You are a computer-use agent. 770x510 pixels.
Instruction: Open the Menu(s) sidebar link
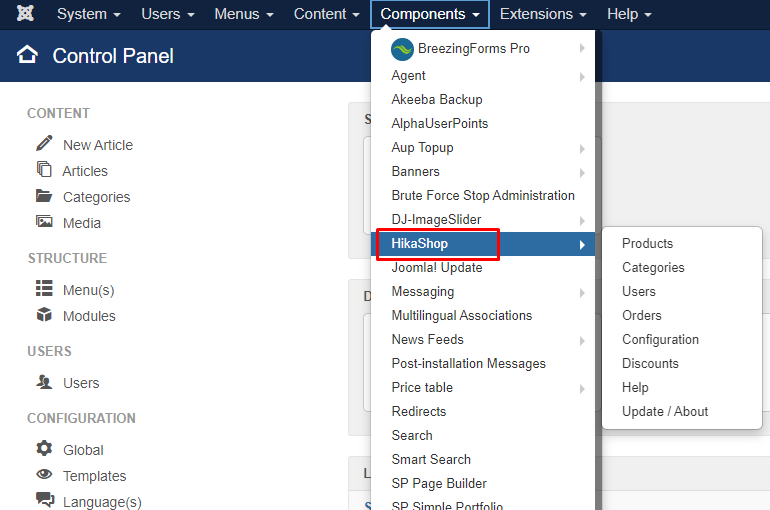tap(88, 291)
